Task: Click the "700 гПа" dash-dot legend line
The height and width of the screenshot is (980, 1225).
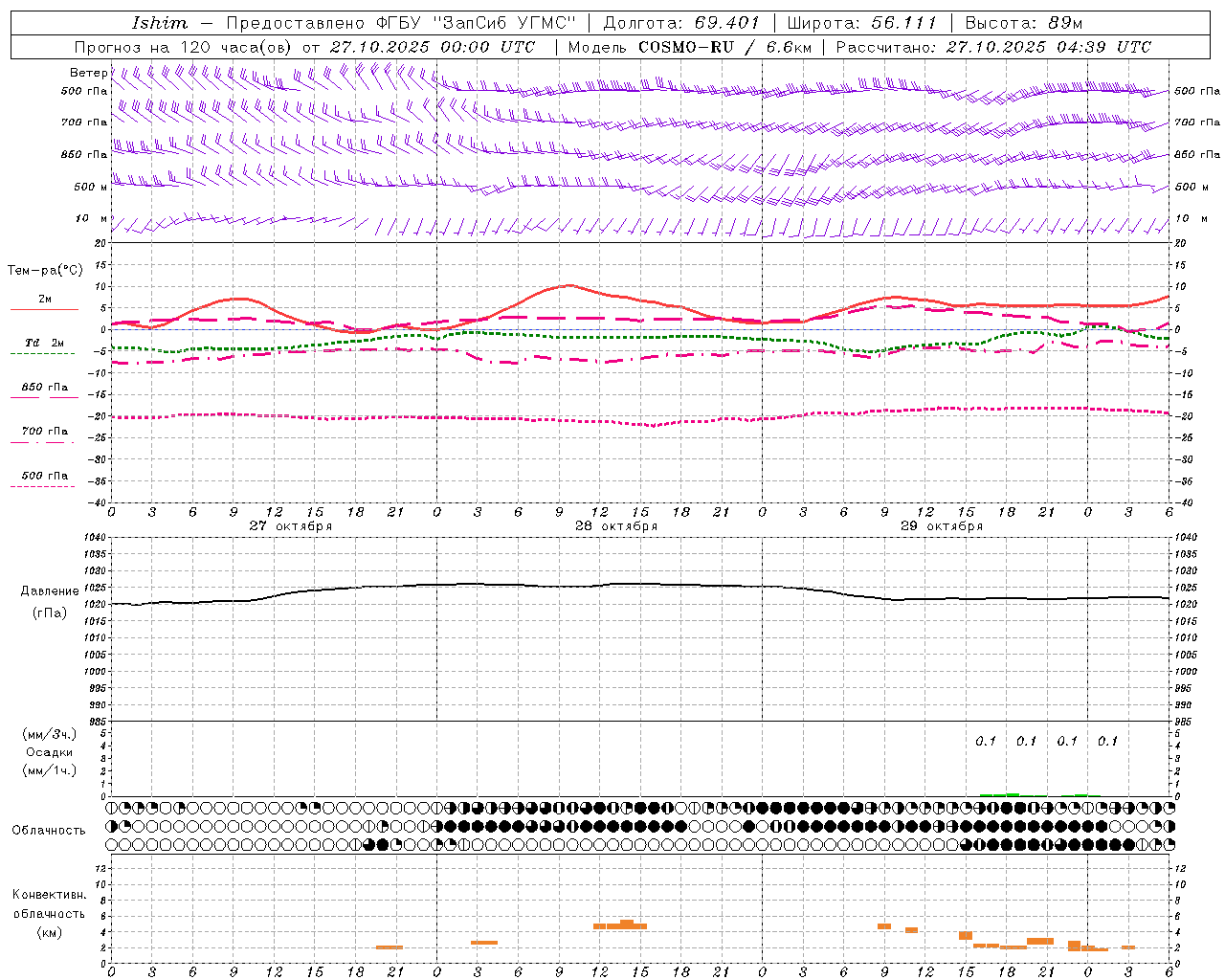Action: (x=42, y=442)
